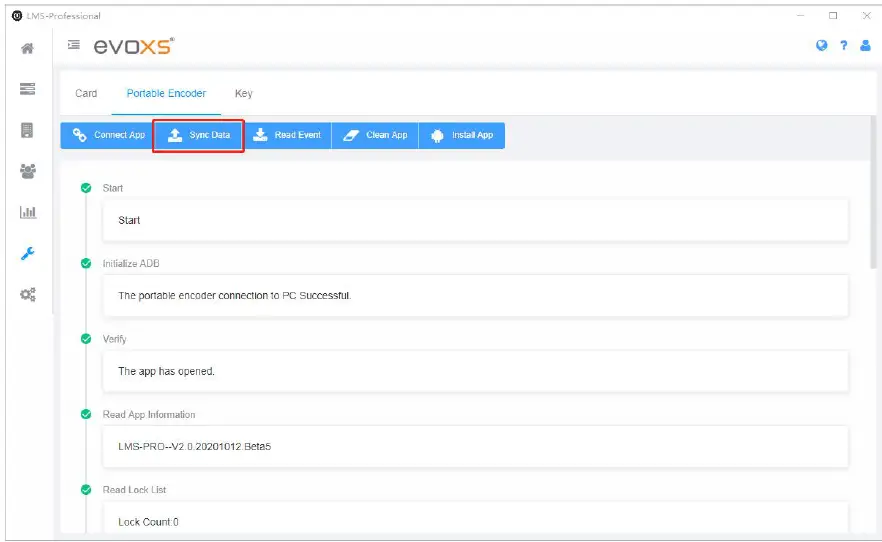Click green checkmark next to Initialize ADB
Screen dimensions: 882x542
click(86, 263)
